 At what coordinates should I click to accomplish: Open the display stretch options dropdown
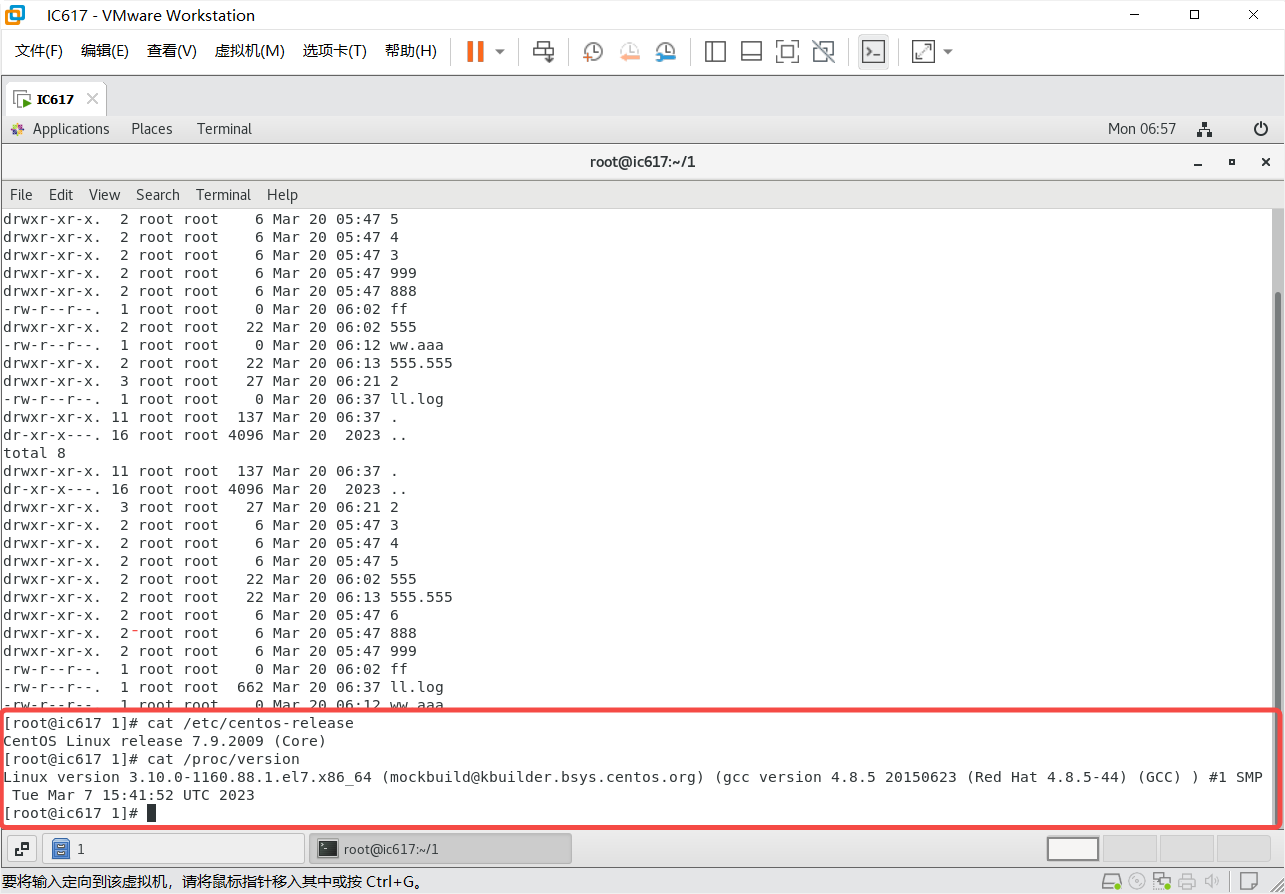[948, 51]
